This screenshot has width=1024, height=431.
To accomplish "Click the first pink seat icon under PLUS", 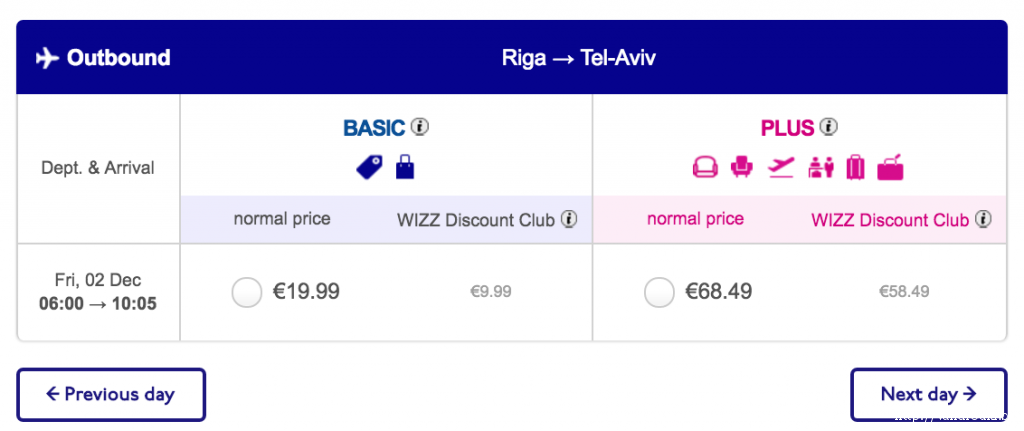I will (x=706, y=168).
